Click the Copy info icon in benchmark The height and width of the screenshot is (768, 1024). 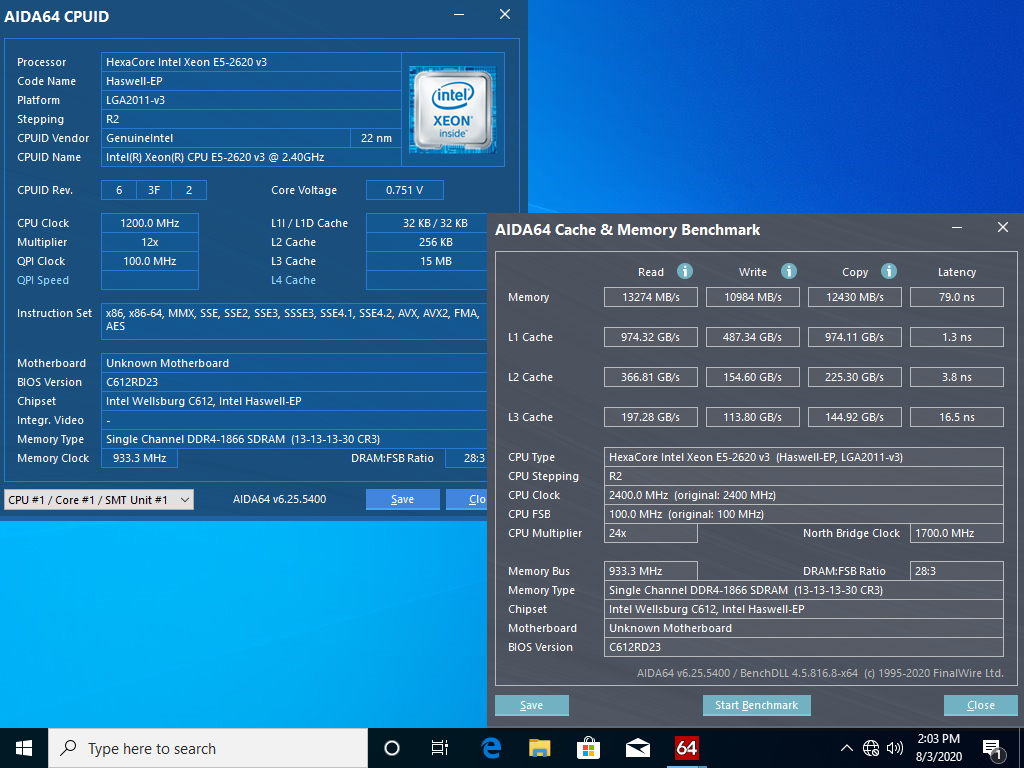[x=889, y=271]
